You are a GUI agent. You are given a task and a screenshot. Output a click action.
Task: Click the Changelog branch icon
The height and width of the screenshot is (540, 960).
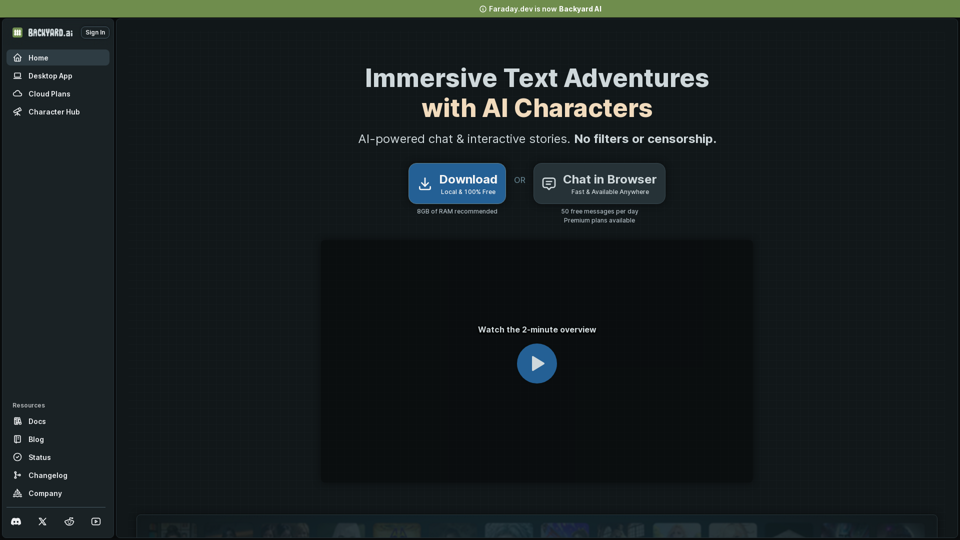point(17,475)
